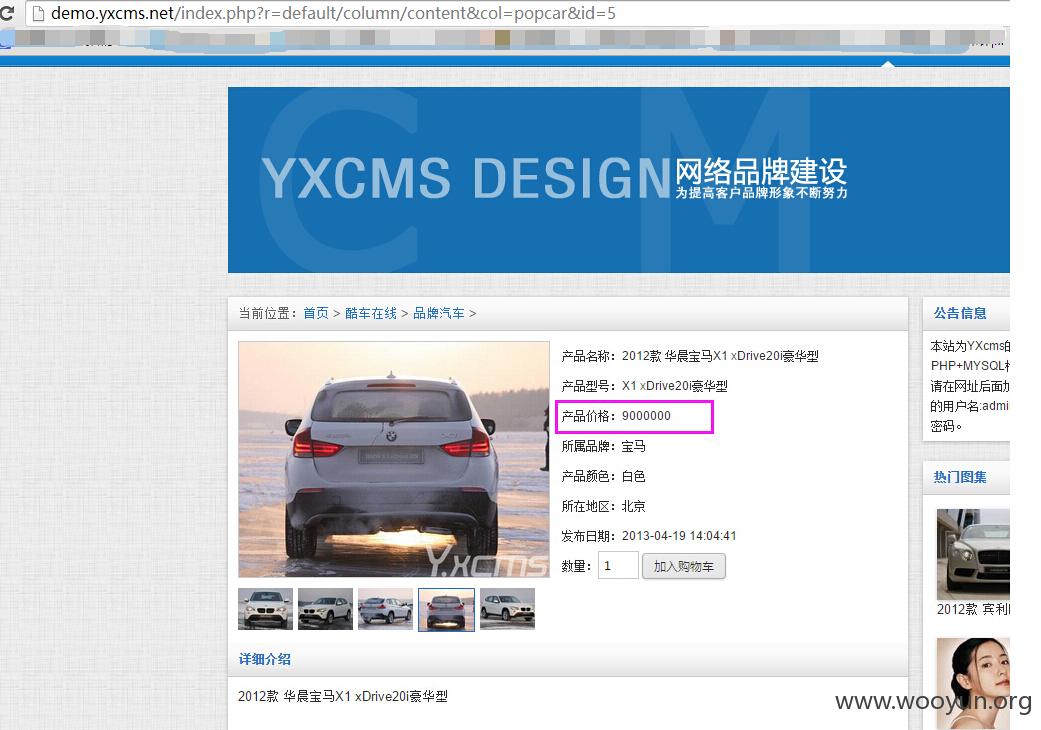
Task: Click publish date 2013-04-19 14:04:41
Action: tap(679, 536)
